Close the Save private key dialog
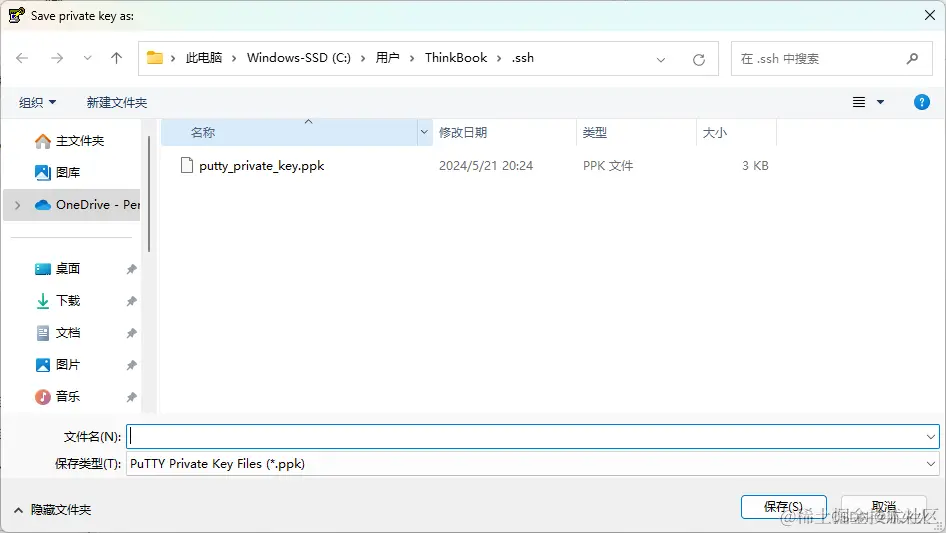 tap(930, 15)
